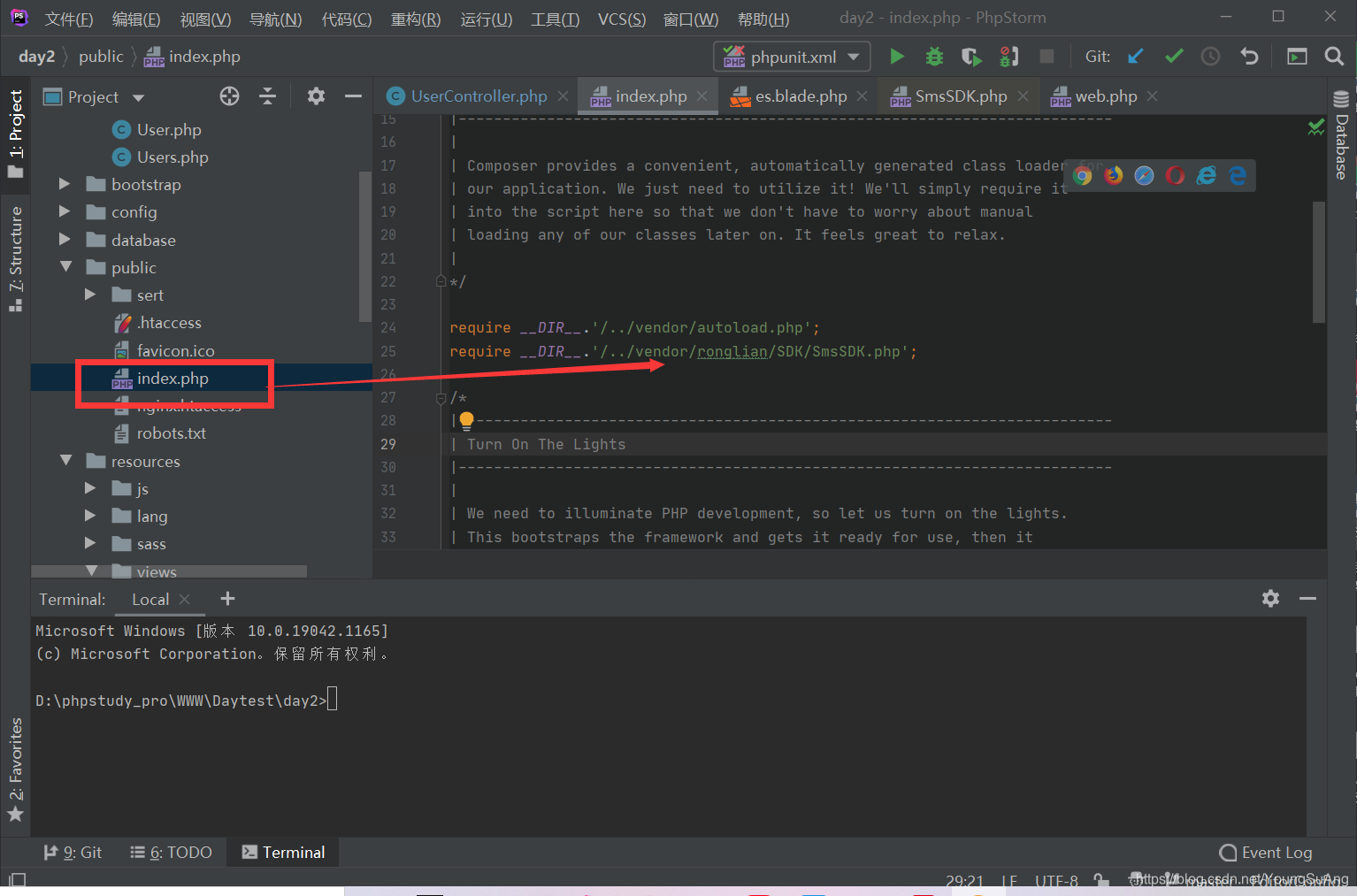Run with coverage shield icon

pyautogui.click(x=971, y=57)
